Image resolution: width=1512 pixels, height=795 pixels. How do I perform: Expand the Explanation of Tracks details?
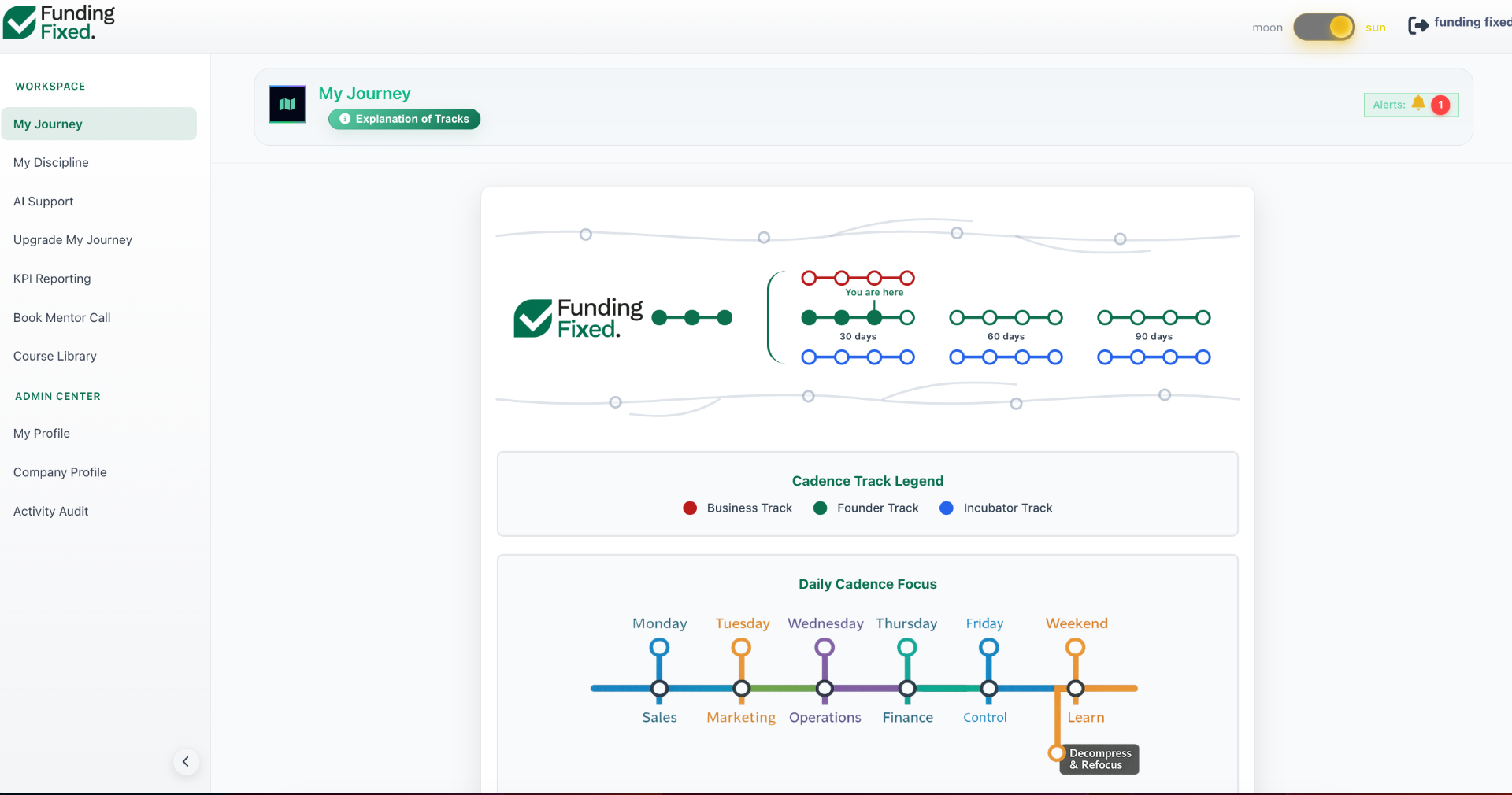click(404, 119)
